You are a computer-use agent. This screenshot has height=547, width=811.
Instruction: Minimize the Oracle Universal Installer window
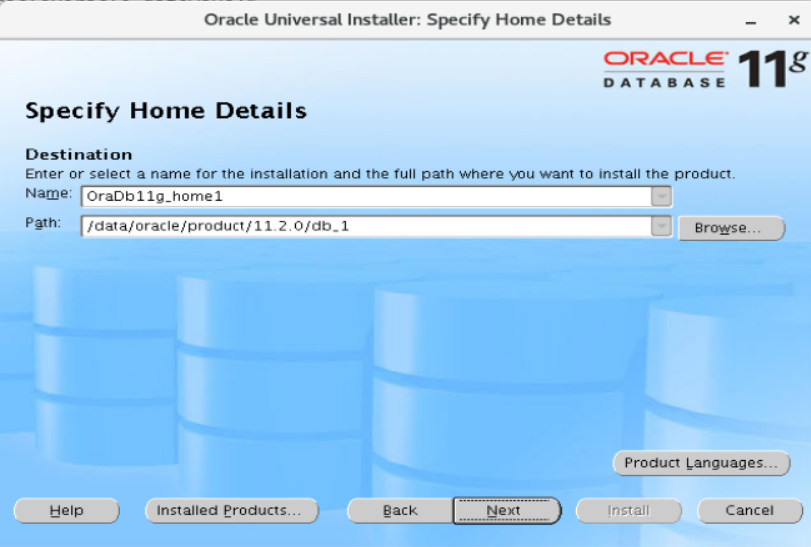coord(751,21)
